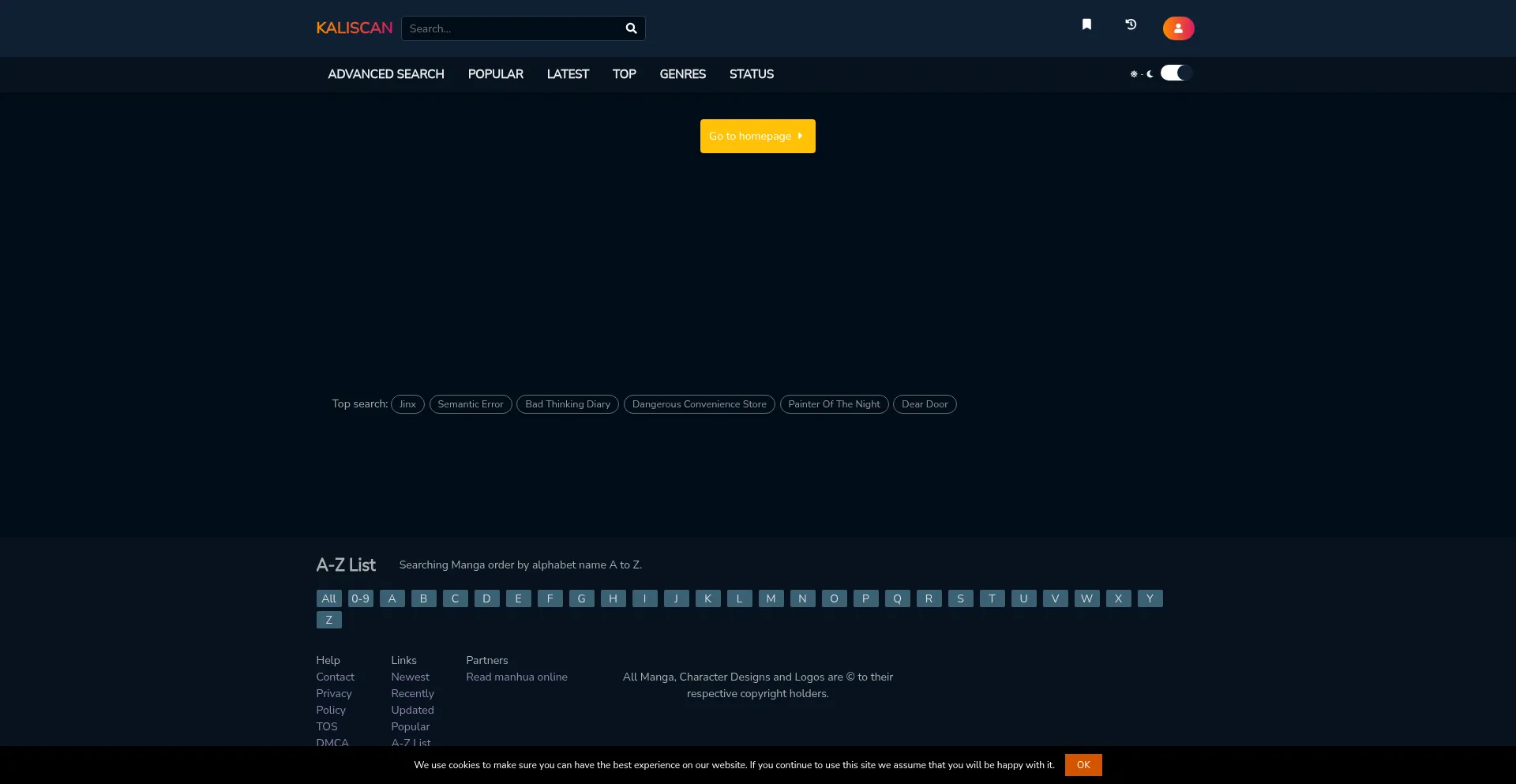Viewport: 1516px width, 784px height.
Task: Filter manga by letter Q
Action: 898,598
